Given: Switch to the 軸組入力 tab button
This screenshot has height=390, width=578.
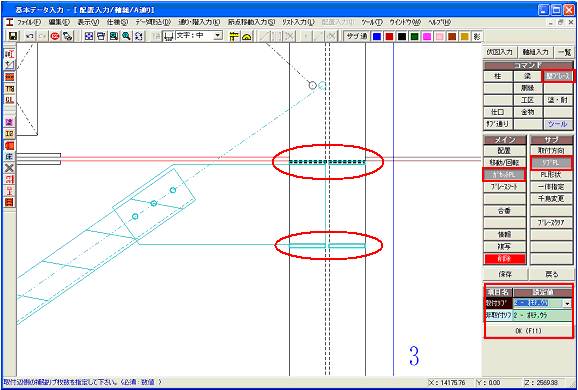Looking at the screenshot, I should point(535,52).
